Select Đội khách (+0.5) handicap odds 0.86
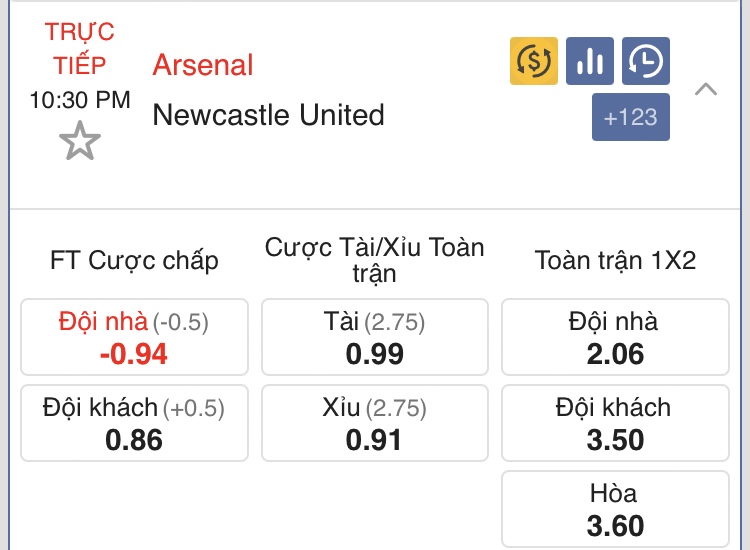 point(134,423)
